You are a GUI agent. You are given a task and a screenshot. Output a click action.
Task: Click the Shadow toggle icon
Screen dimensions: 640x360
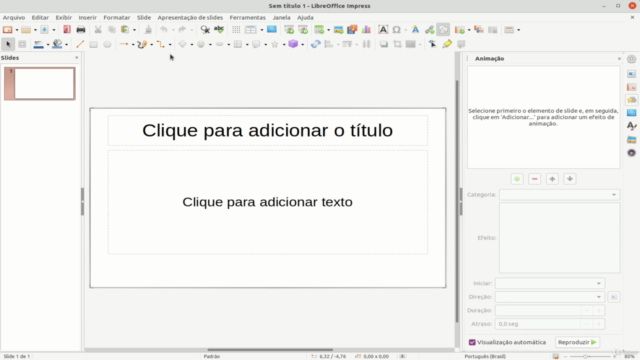384,44
